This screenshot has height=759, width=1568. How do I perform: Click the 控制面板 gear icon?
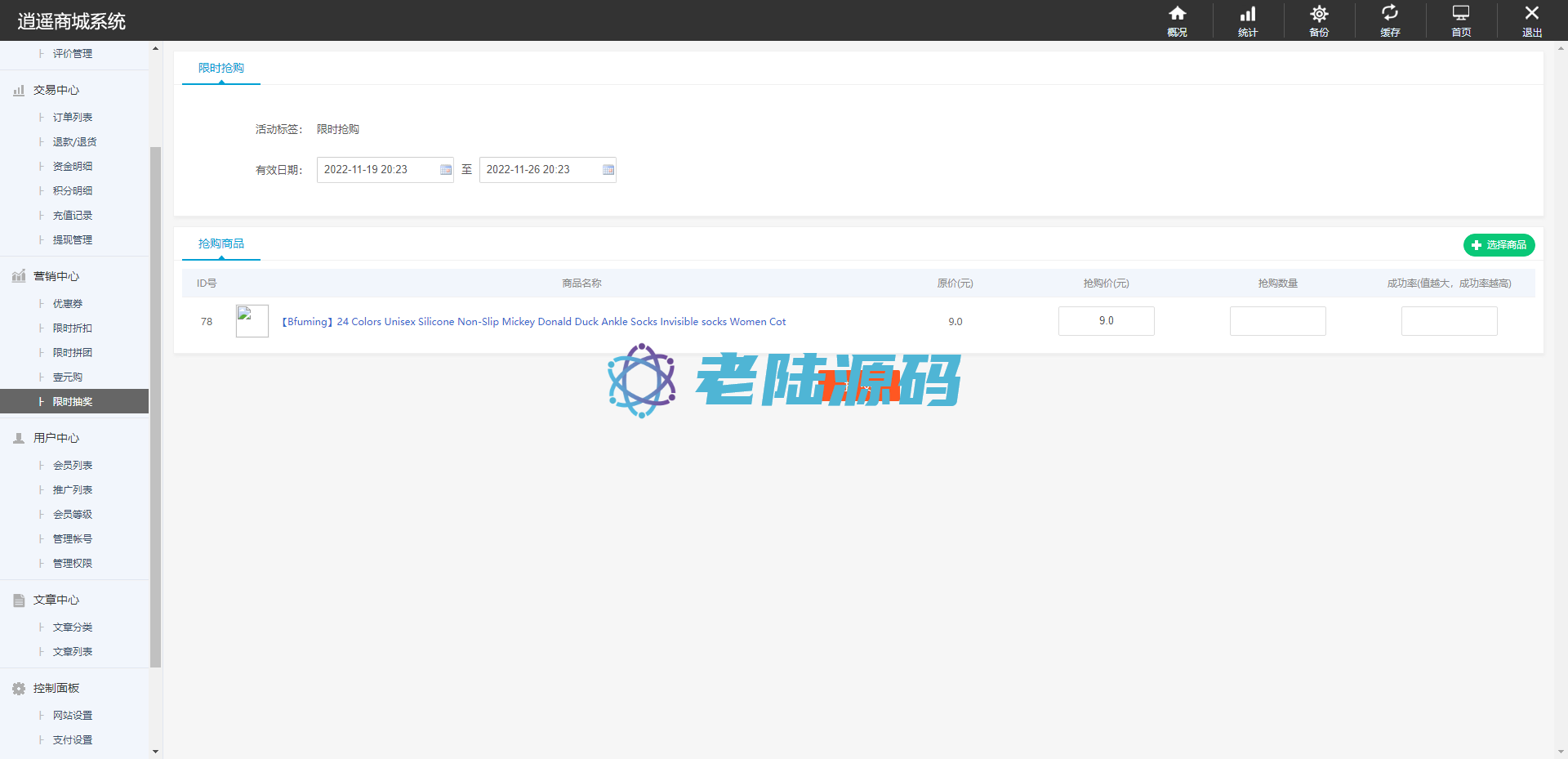click(19, 688)
